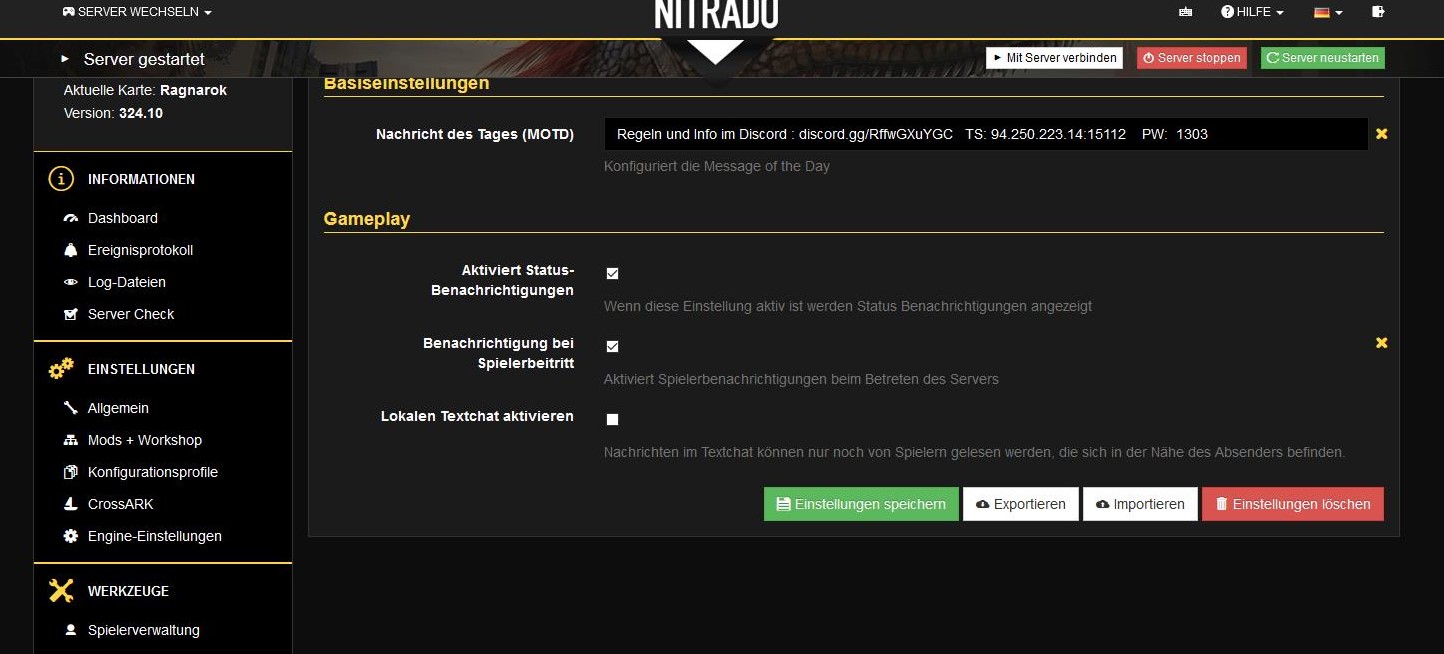Reset MOTD with the yellow X icon
This screenshot has height=654, width=1444.
pyautogui.click(x=1381, y=133)
